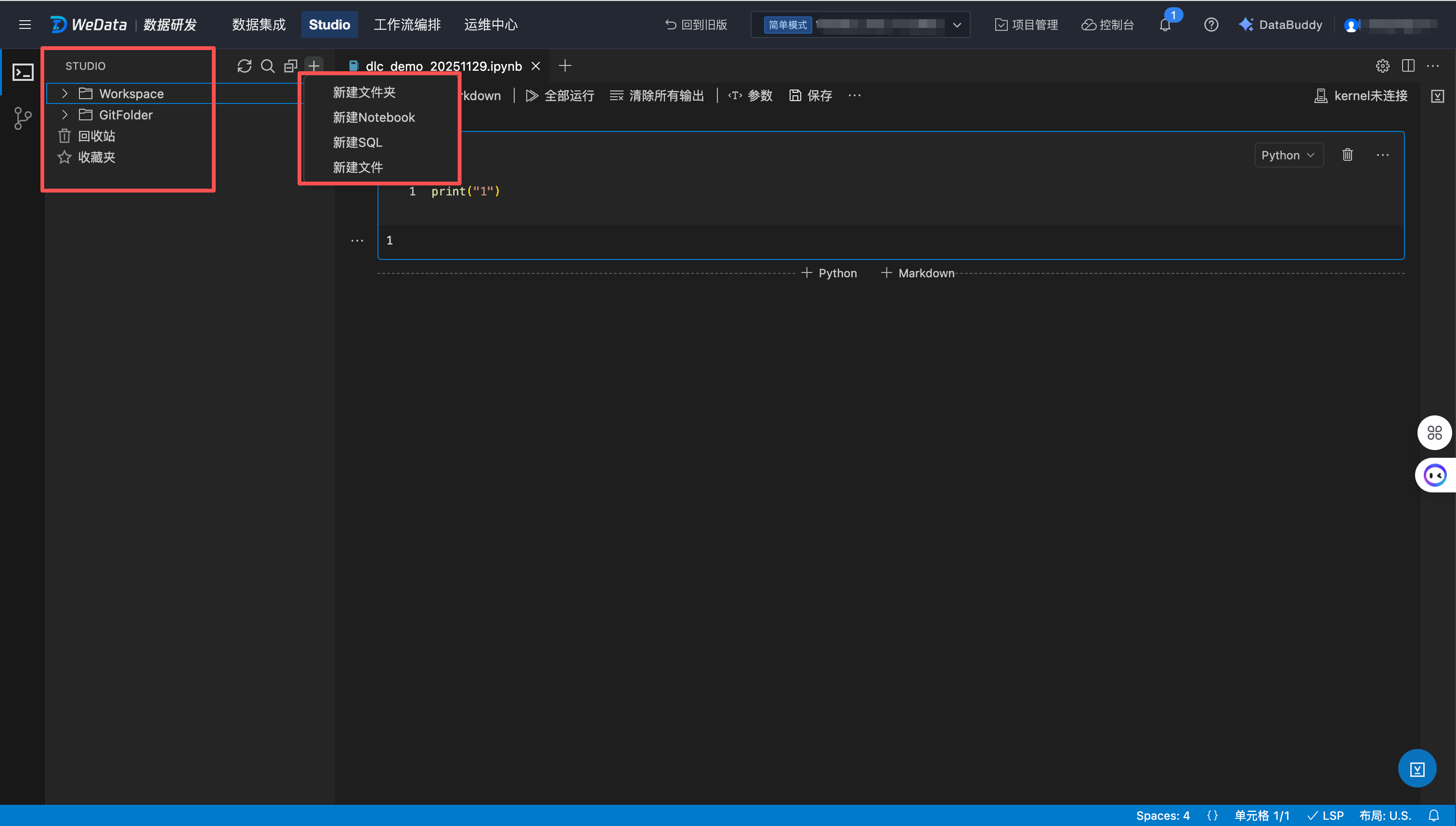
Task: Toggle the main hamburger menu
Action: click(25, 25)
